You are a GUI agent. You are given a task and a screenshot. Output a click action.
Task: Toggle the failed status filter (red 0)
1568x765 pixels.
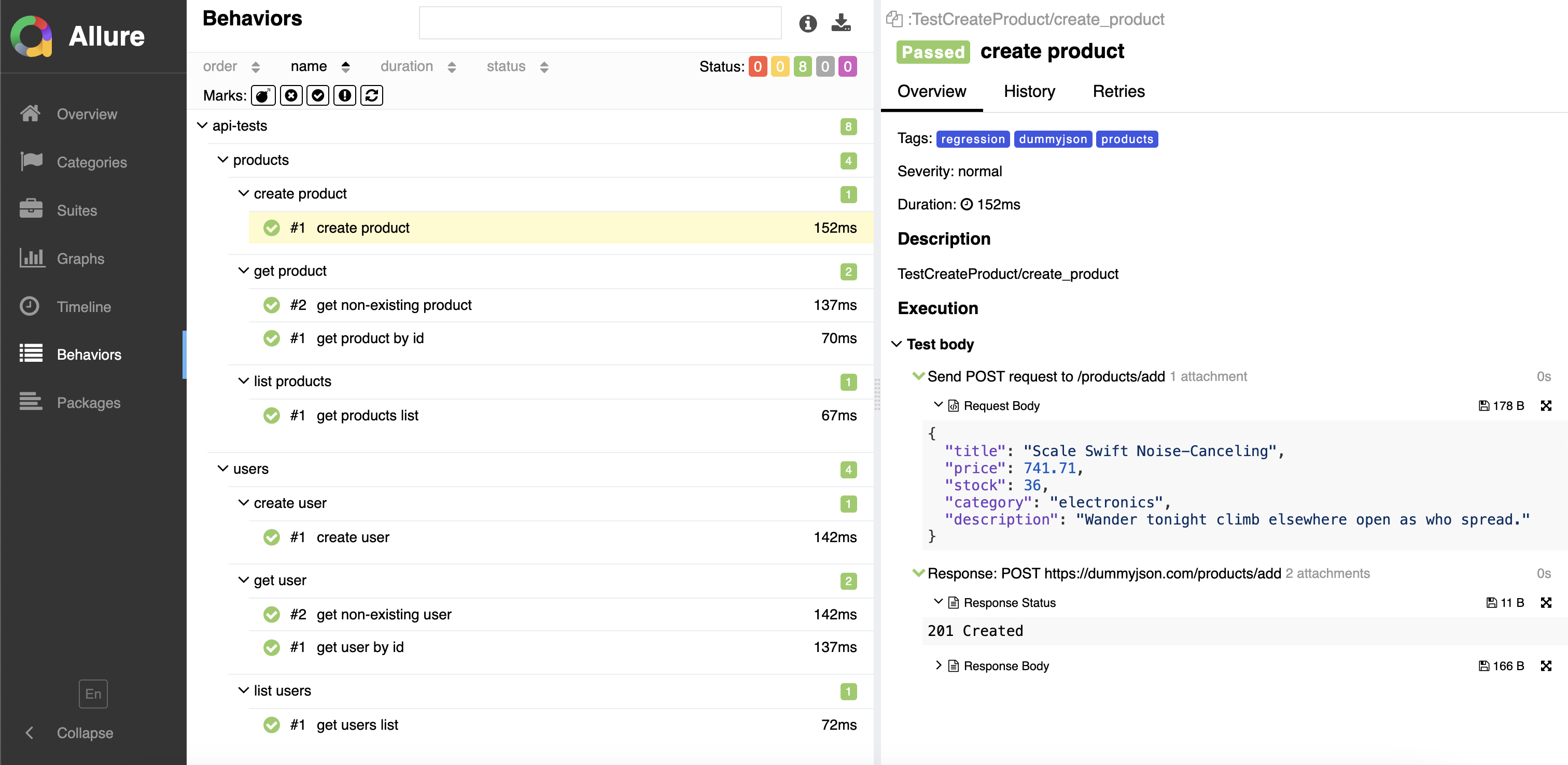(x=757, y=66)
